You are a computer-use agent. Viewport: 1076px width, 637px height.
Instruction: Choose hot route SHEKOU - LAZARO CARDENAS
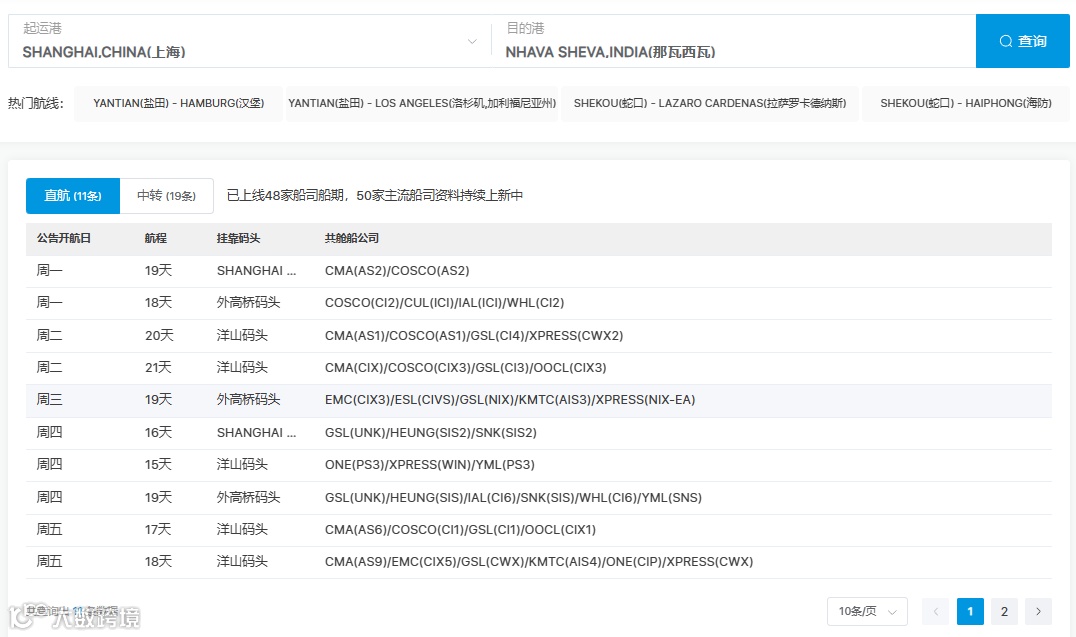pyautogui.click(x=710, y=104)
